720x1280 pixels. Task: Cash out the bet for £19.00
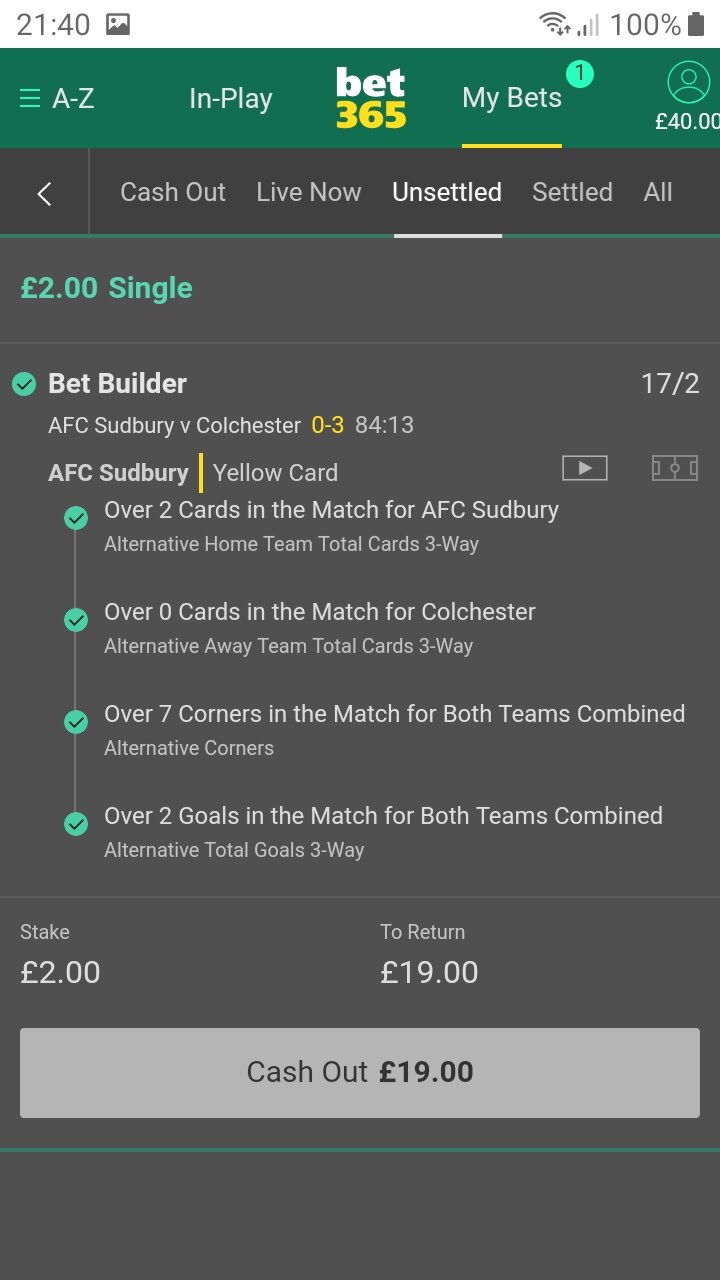point(360,1073)
